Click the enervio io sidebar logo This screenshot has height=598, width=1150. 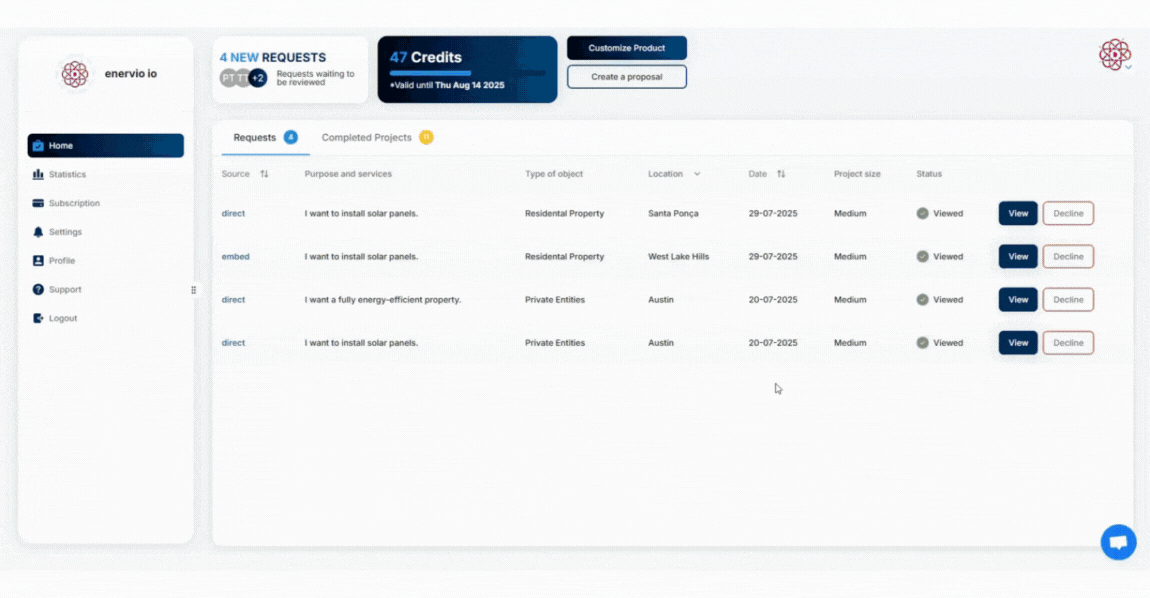point(75,74)
